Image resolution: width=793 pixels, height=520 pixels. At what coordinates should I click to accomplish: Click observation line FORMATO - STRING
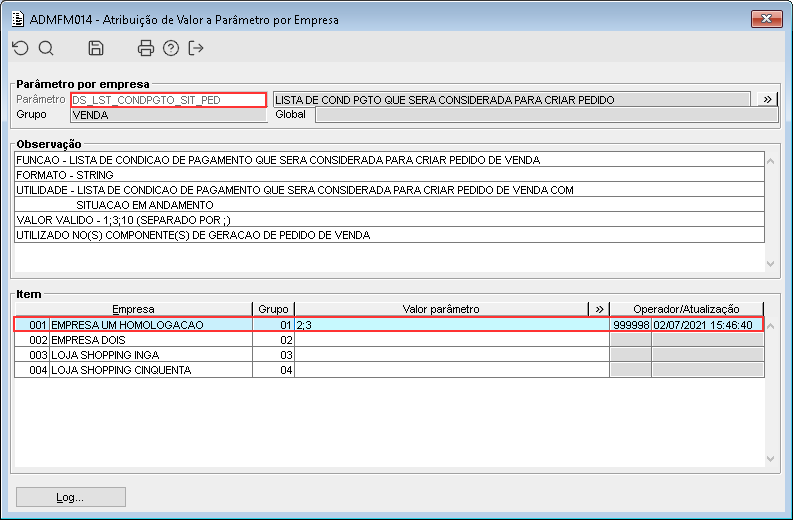389,175
